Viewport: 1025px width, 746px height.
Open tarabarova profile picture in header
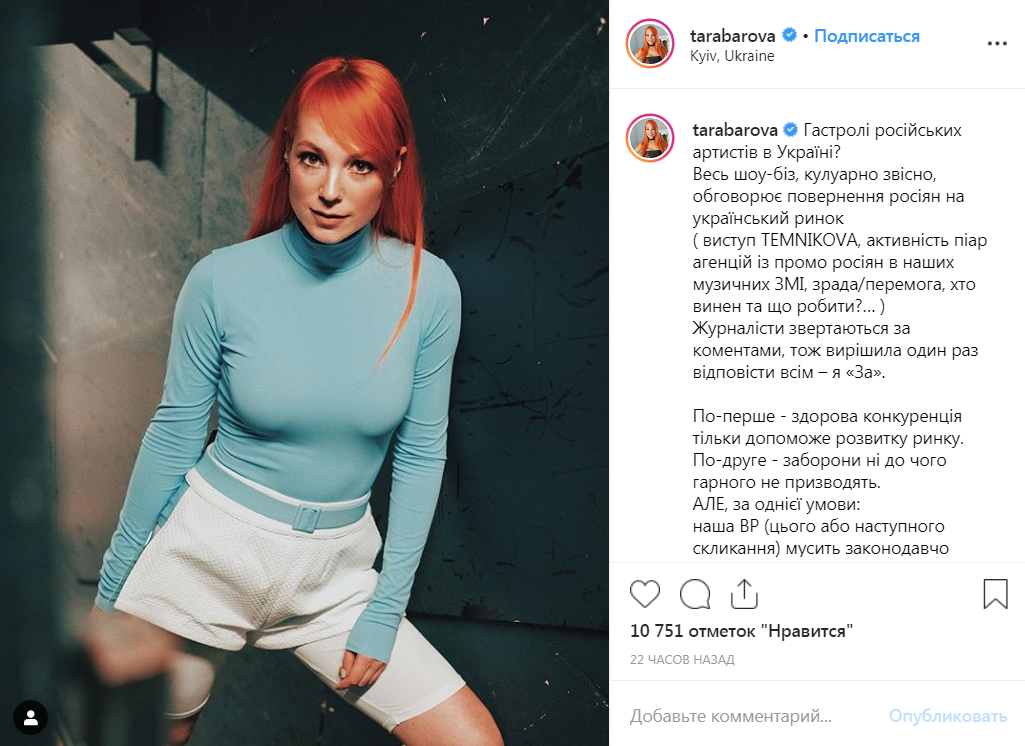650,44
